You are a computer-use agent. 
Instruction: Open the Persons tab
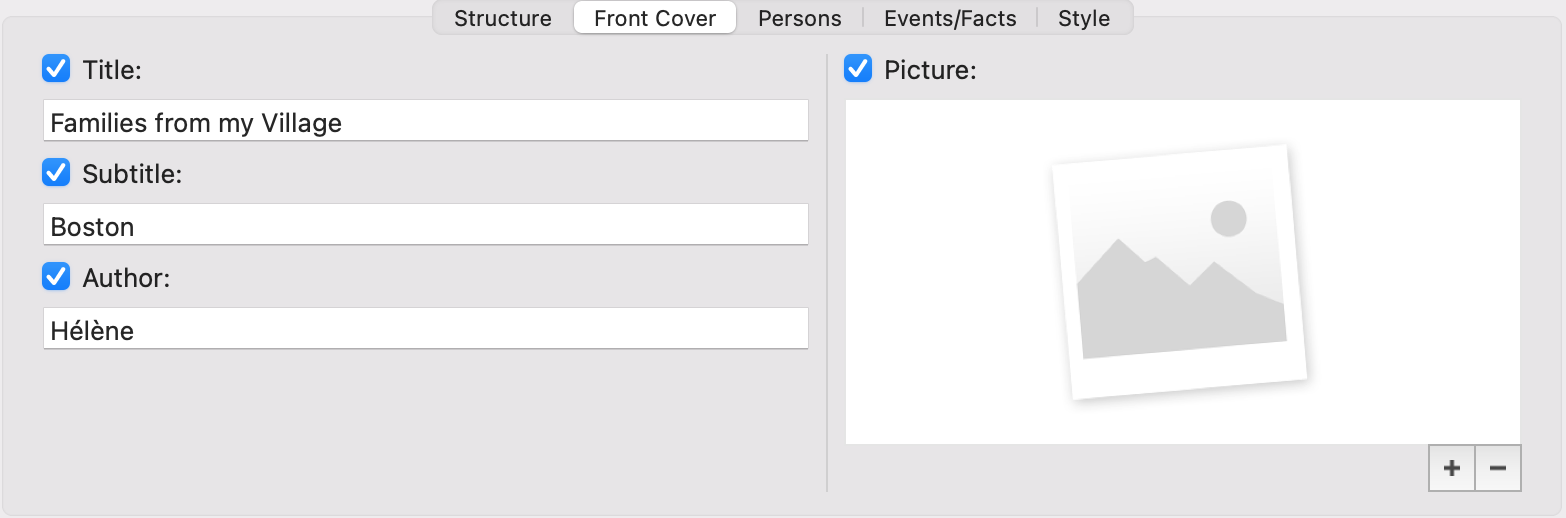(x=800, y=18)
